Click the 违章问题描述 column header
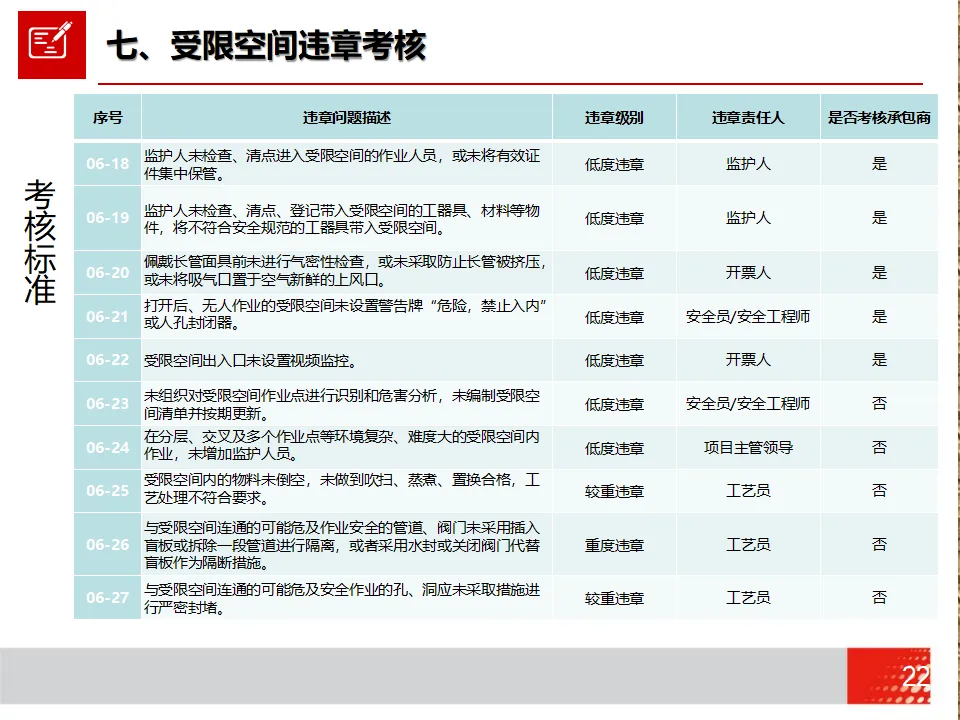This screenshot has width=960, height=720. (x=347, y=118)
